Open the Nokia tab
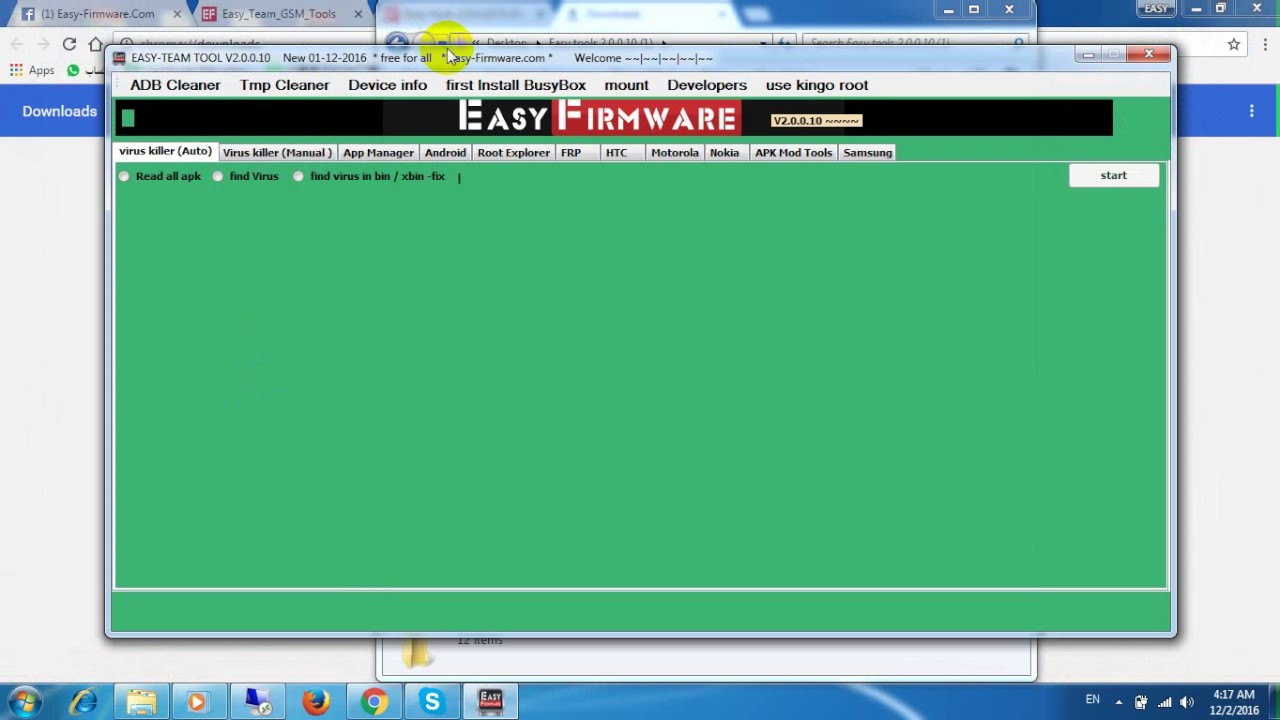This screenshot has height=720, width=1280. (x=724, y=153)
